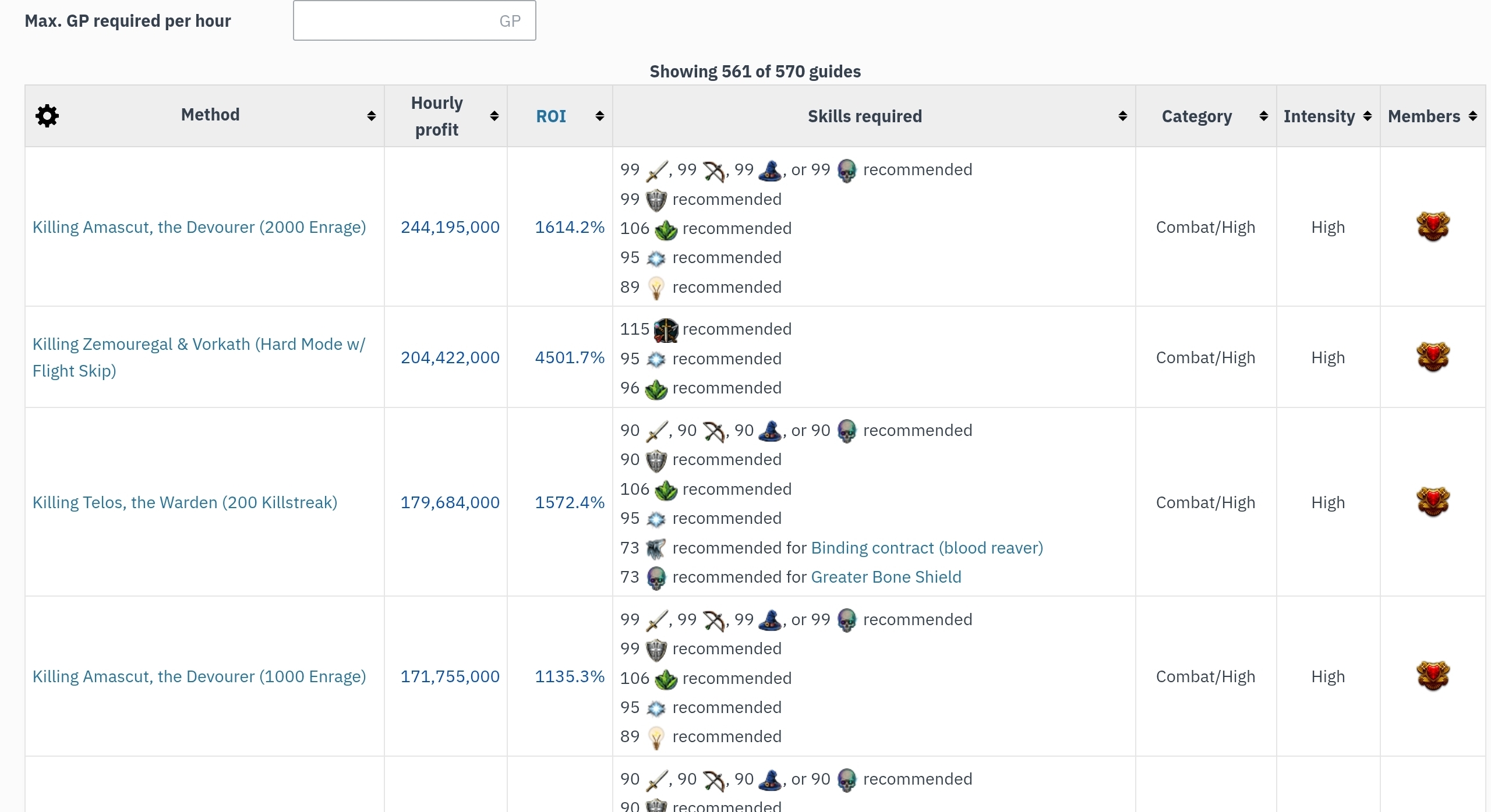Open Binding contract (blood reaver) link

(927, 548)
